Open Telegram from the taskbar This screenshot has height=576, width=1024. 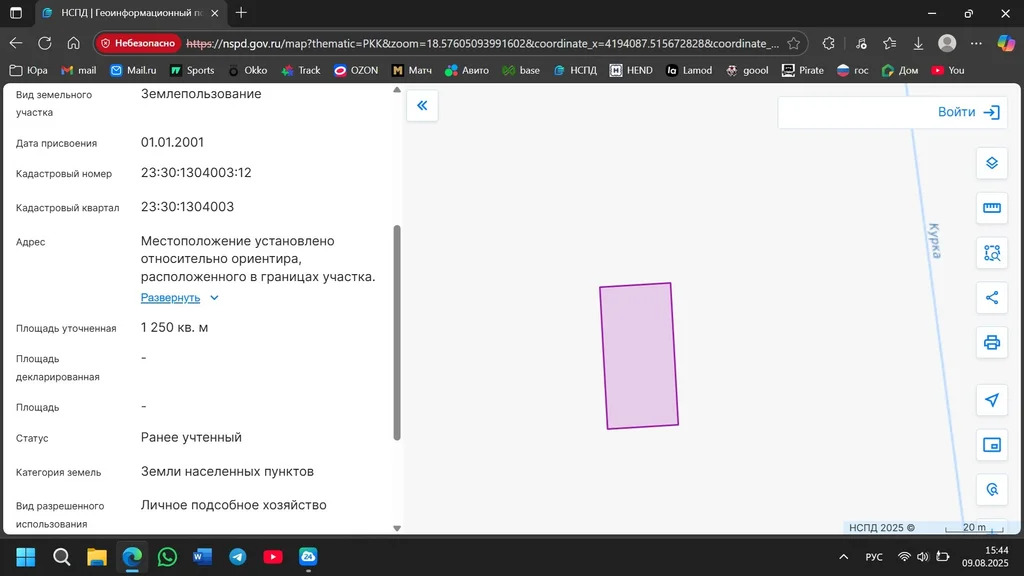pos(237,557)
